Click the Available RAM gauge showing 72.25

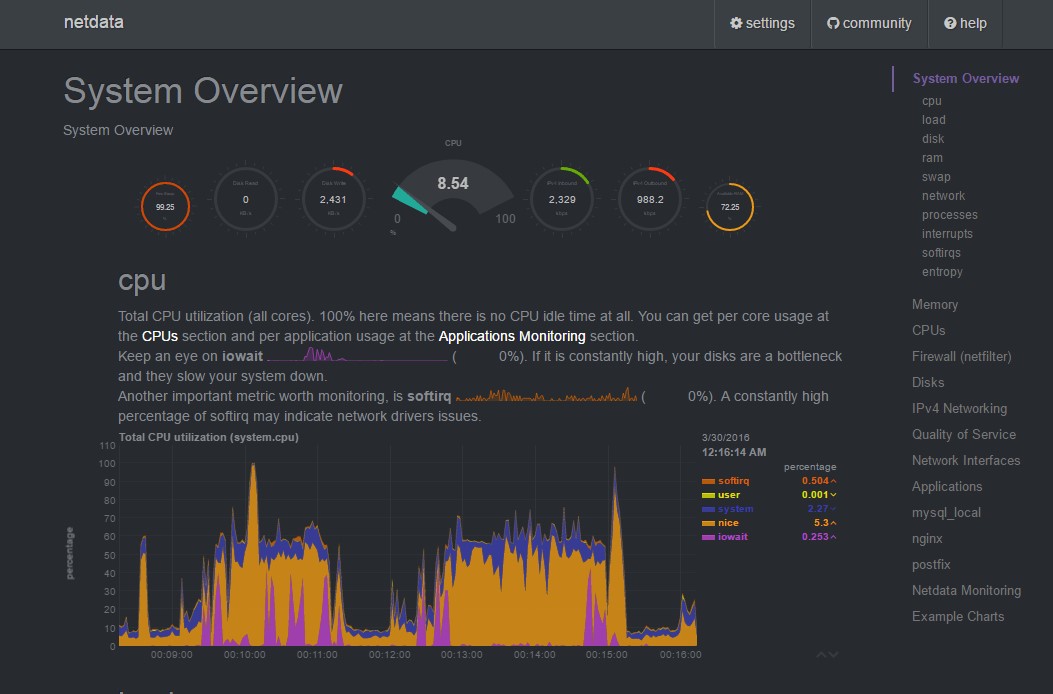point(730,207)
